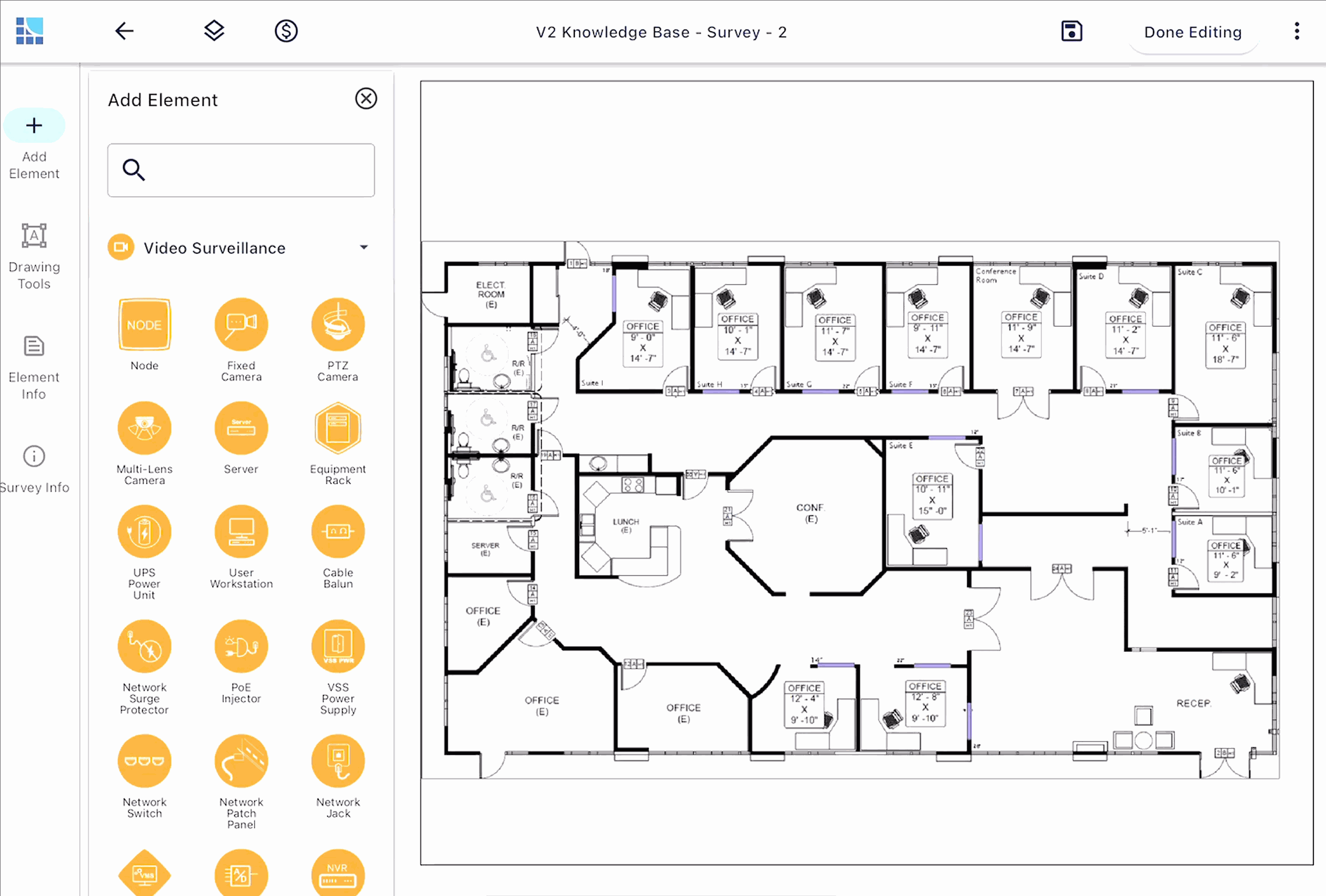The image size is (1326, 896).
Task: Select the Fixed Camera element
Action: pos(241,324)
